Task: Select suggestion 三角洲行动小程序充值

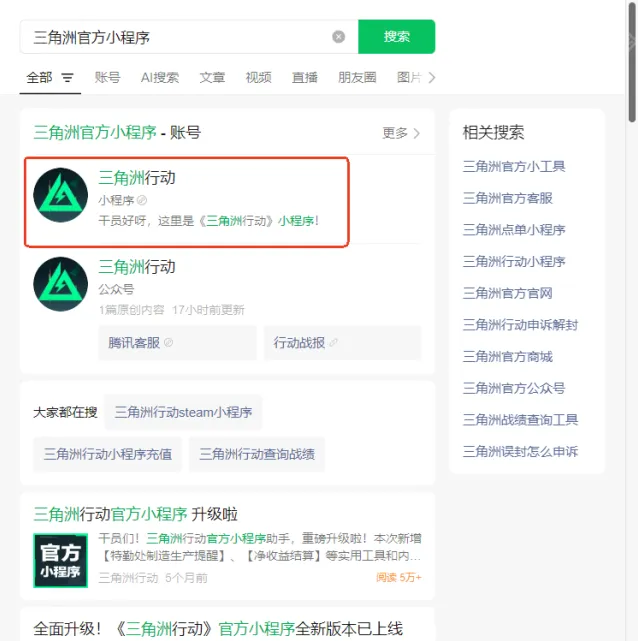Action: pyautogui.click(x=107, y=454)
